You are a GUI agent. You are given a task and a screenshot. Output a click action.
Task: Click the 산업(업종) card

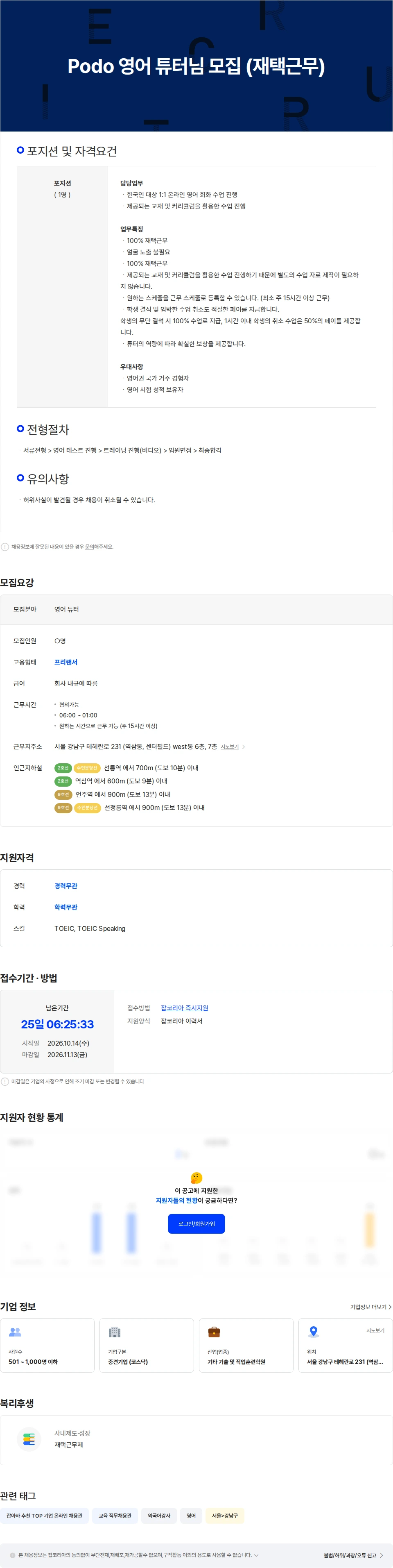pyautogui.click(x=246, y=1345)
